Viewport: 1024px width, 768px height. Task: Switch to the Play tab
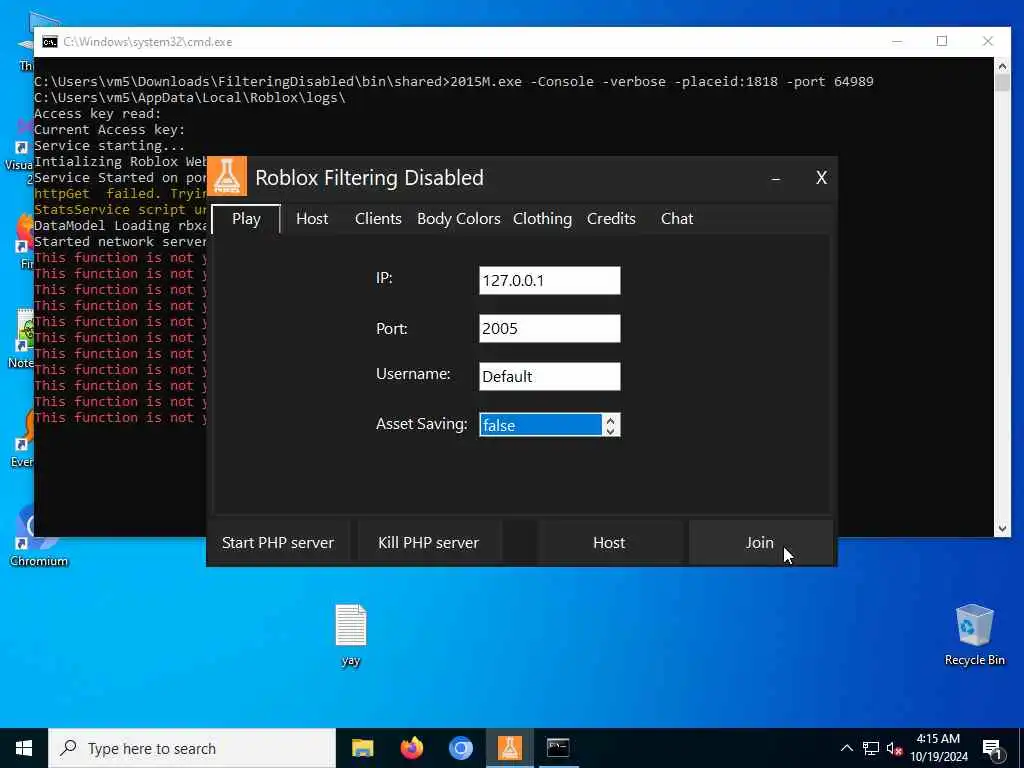tap(246, 219)
